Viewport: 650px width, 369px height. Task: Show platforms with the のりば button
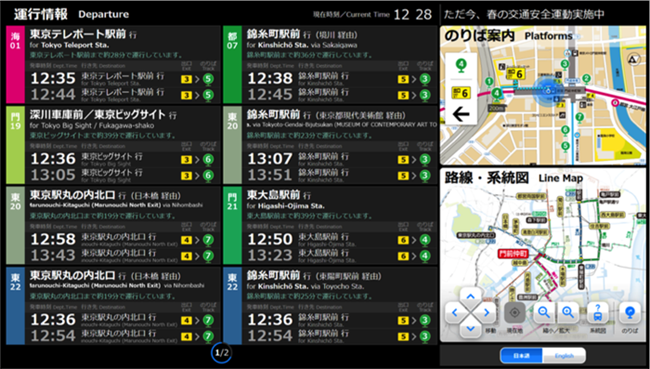coord(629,313)
